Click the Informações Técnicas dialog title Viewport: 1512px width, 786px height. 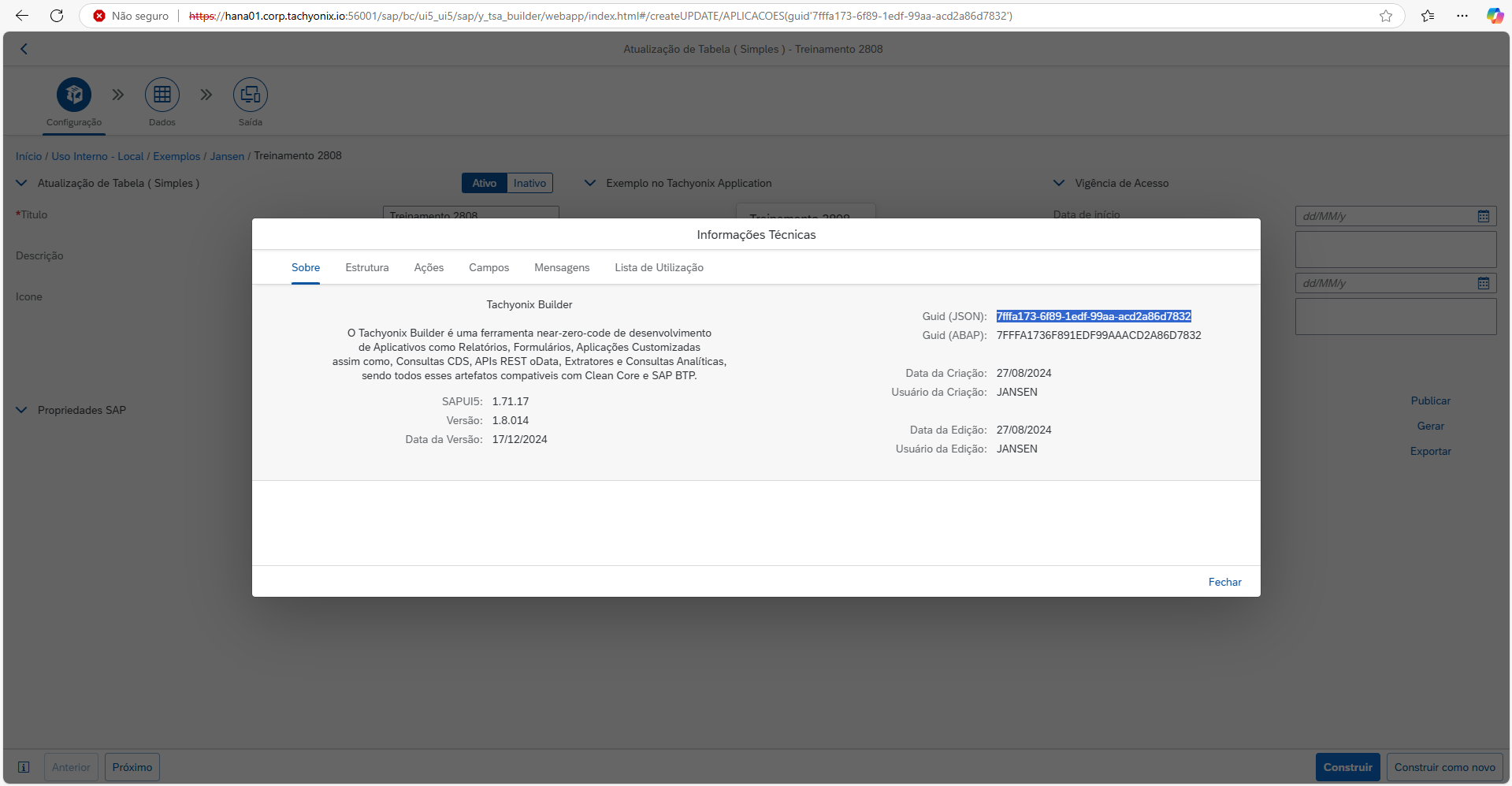point(756,235)
